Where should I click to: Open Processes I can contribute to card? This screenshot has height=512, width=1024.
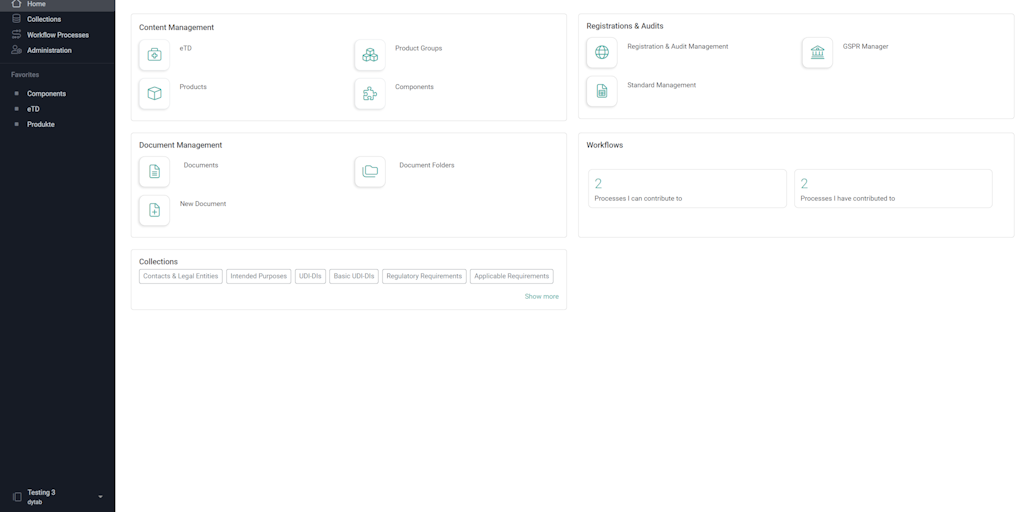tap(687, 189)
